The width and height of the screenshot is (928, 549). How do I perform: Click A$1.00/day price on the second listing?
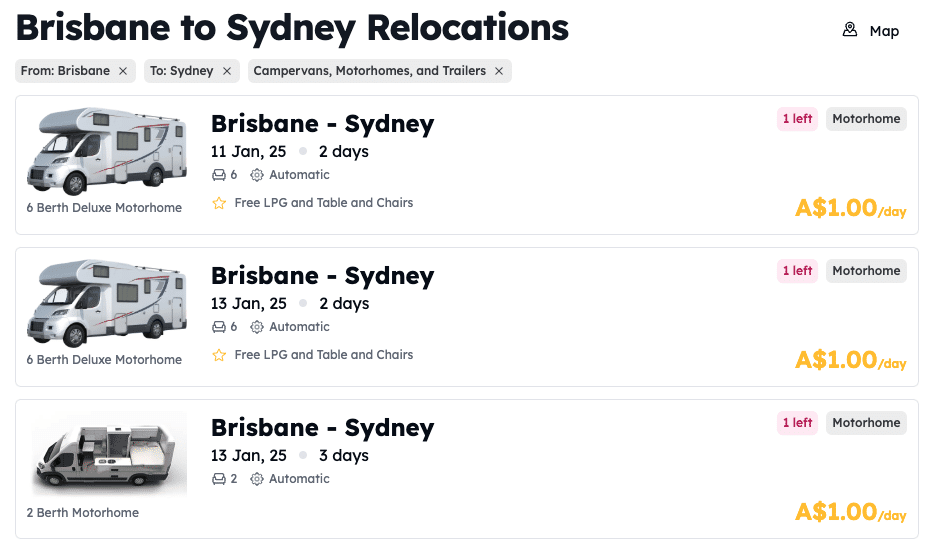click(850, 360)
